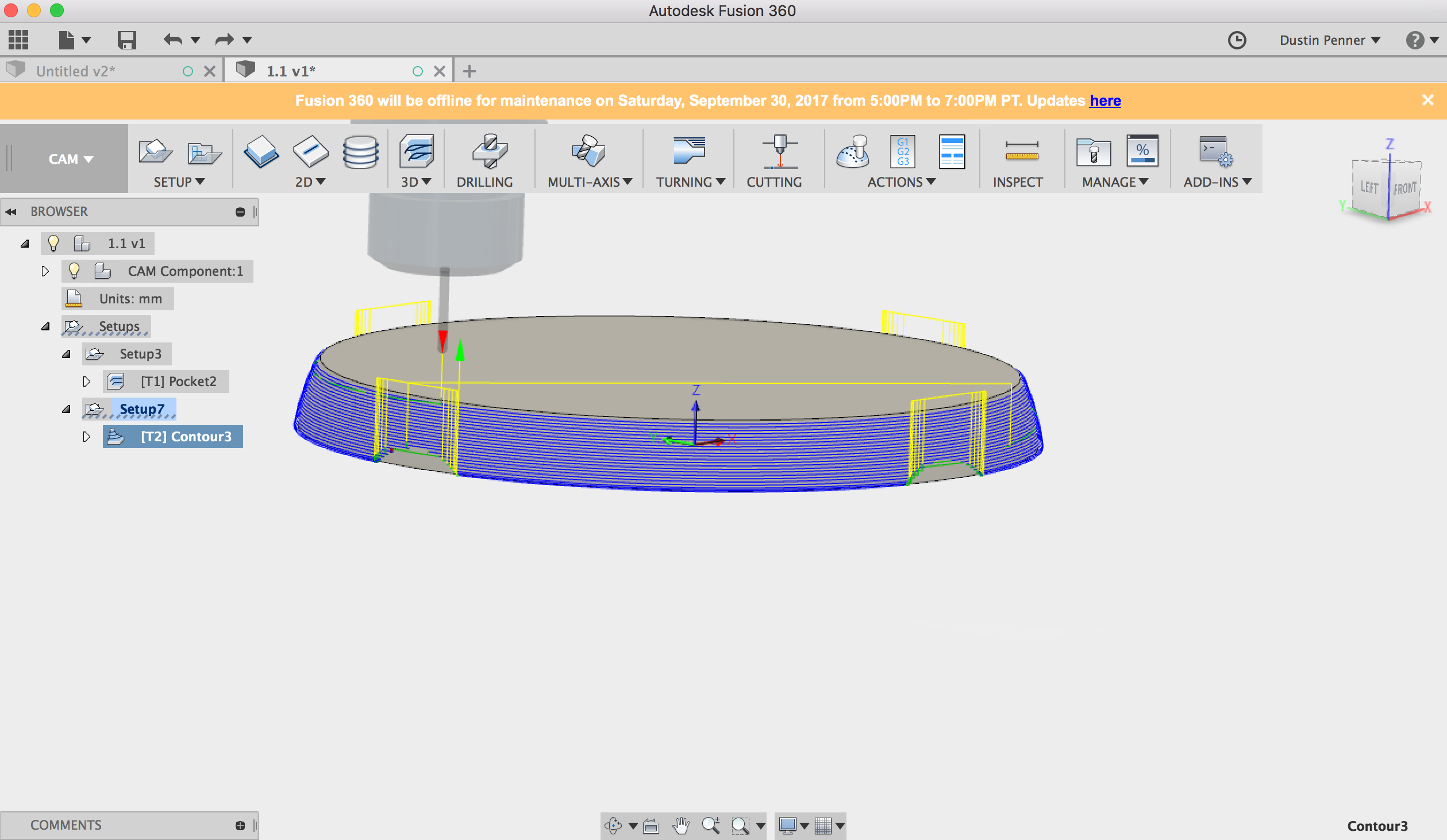Open the MANAGE dropdown
The width and height of the screenshot is (1447, 840).
1115,182
